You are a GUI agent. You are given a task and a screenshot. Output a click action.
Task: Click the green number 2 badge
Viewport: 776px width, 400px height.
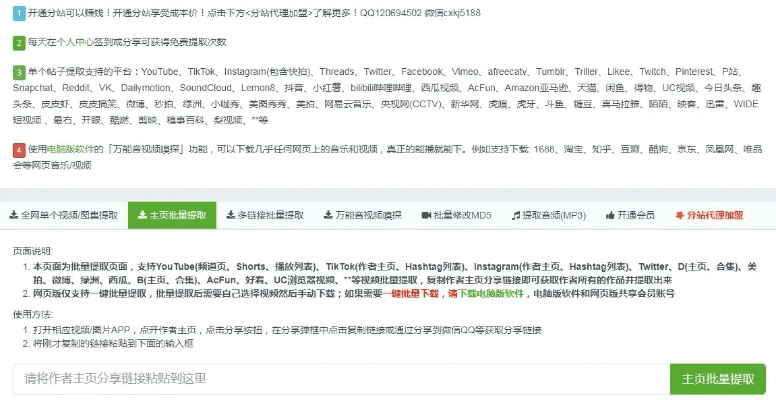[x=19, y=43]
